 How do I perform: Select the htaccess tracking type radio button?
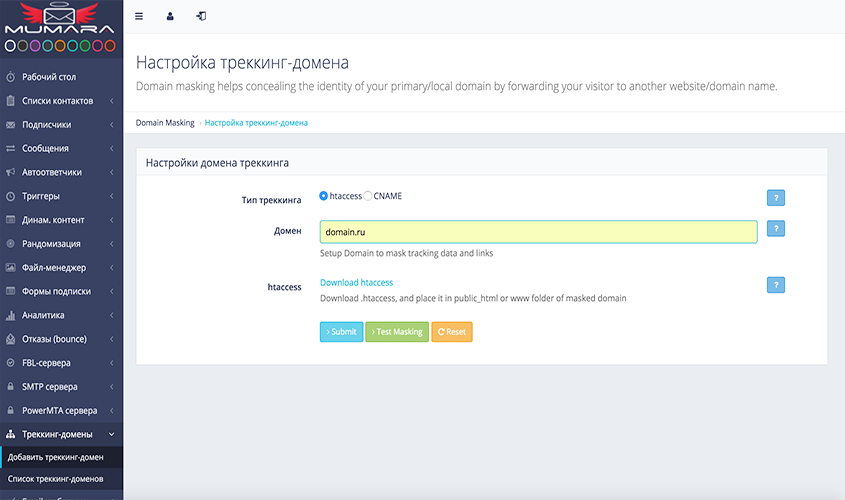324,196
